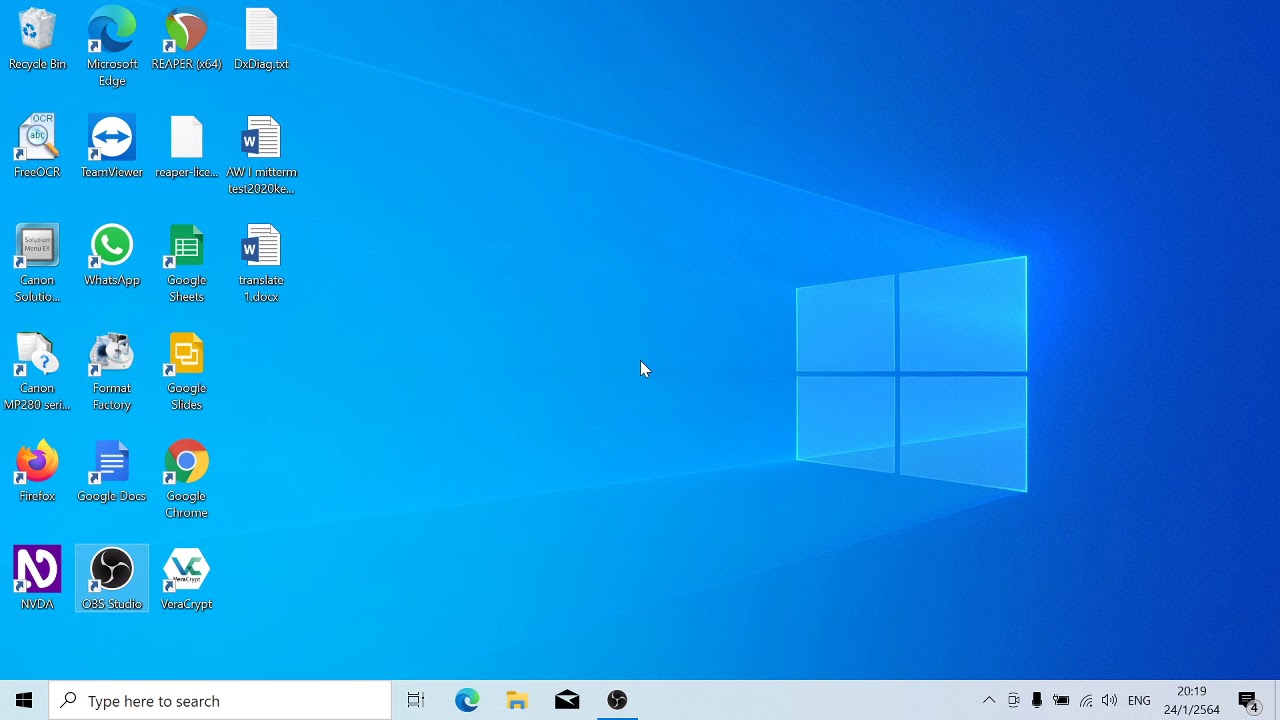
Task: Select the Microsoft Edge desktop shortcut
Action: (x=112, y=47)
